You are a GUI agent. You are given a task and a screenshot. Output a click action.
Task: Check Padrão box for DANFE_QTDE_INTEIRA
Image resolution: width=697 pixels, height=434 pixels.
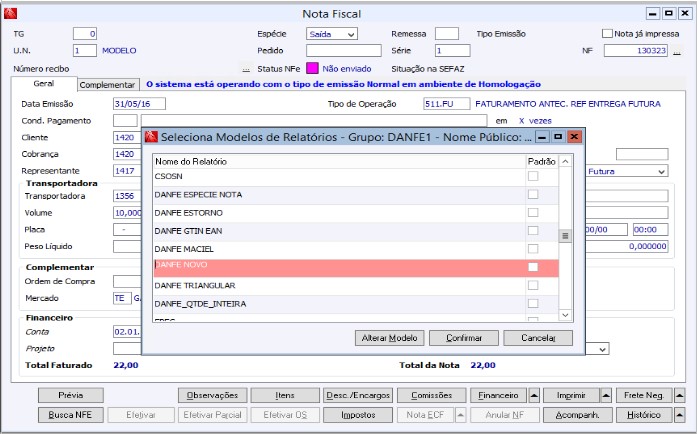point(533,304)
